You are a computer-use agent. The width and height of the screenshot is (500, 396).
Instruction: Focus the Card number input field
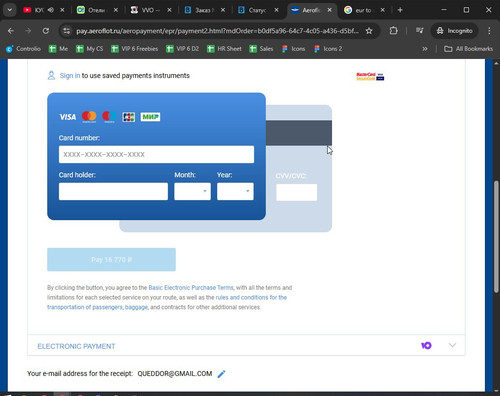[156, 154]
